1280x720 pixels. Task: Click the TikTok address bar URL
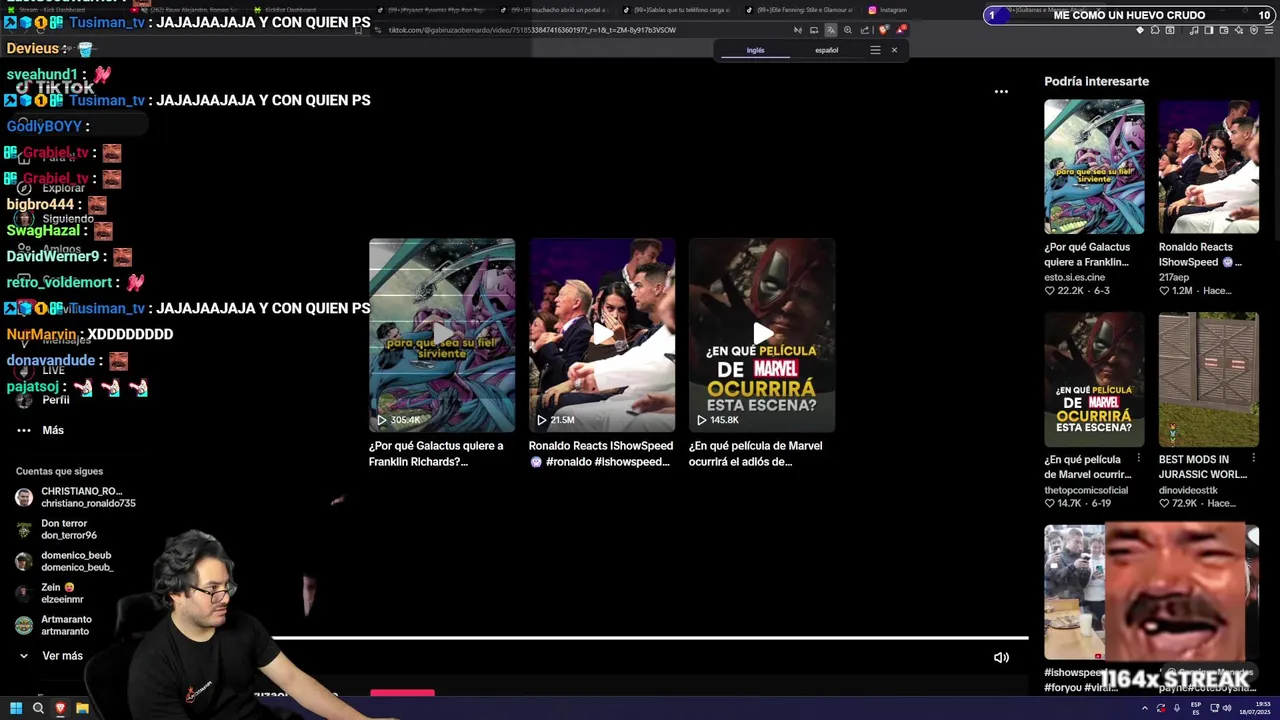(x=532, y=30)
